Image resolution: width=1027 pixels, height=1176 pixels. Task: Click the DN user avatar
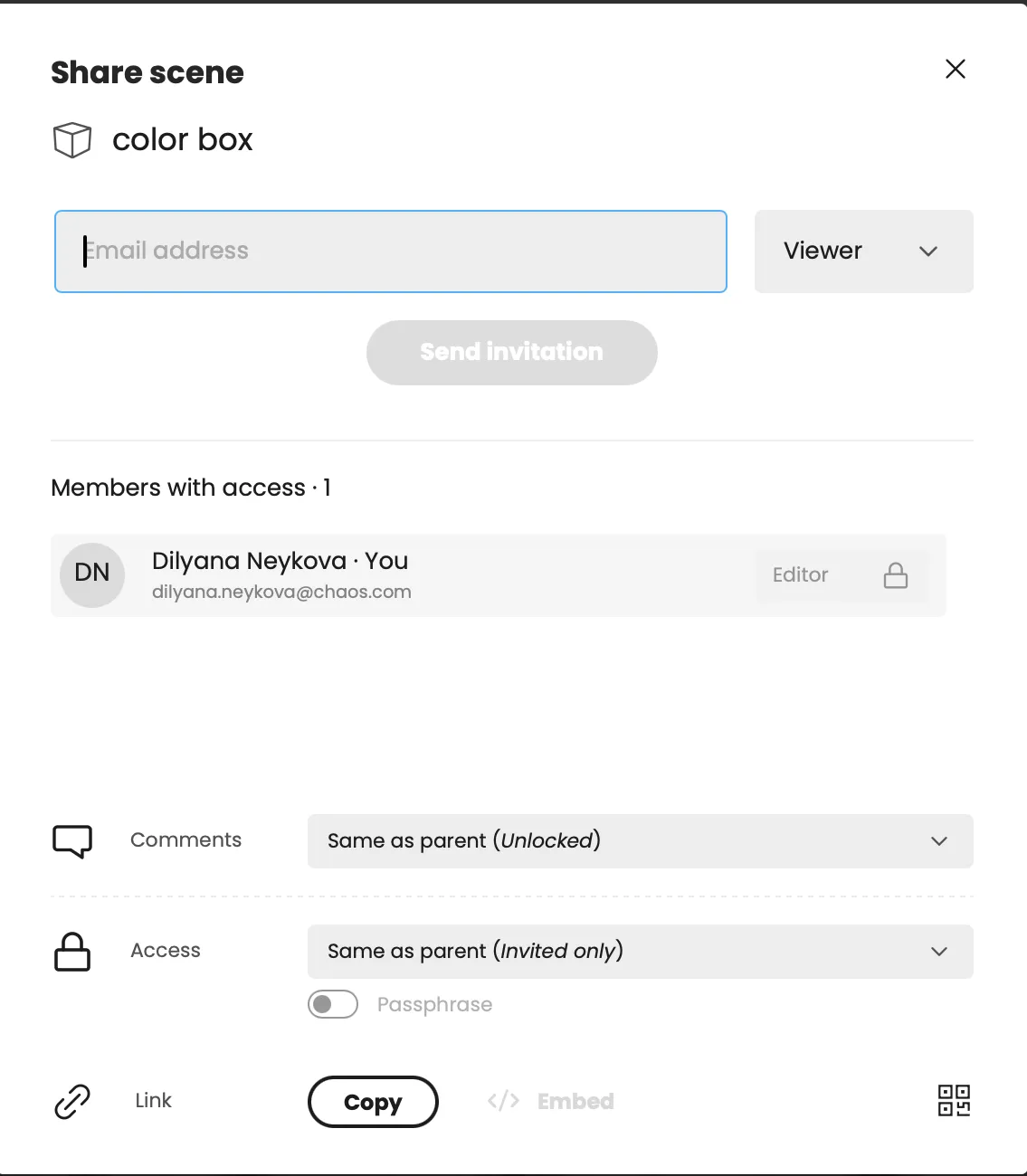92,574
